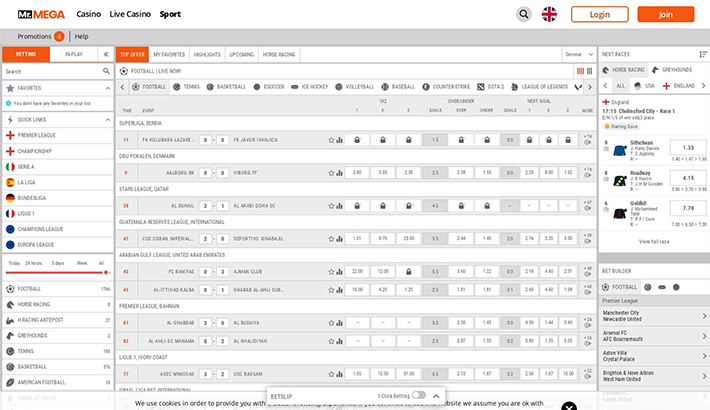Open the search magnifier in the header
Viewport: 710px width, 410px height.
(524, 14)
